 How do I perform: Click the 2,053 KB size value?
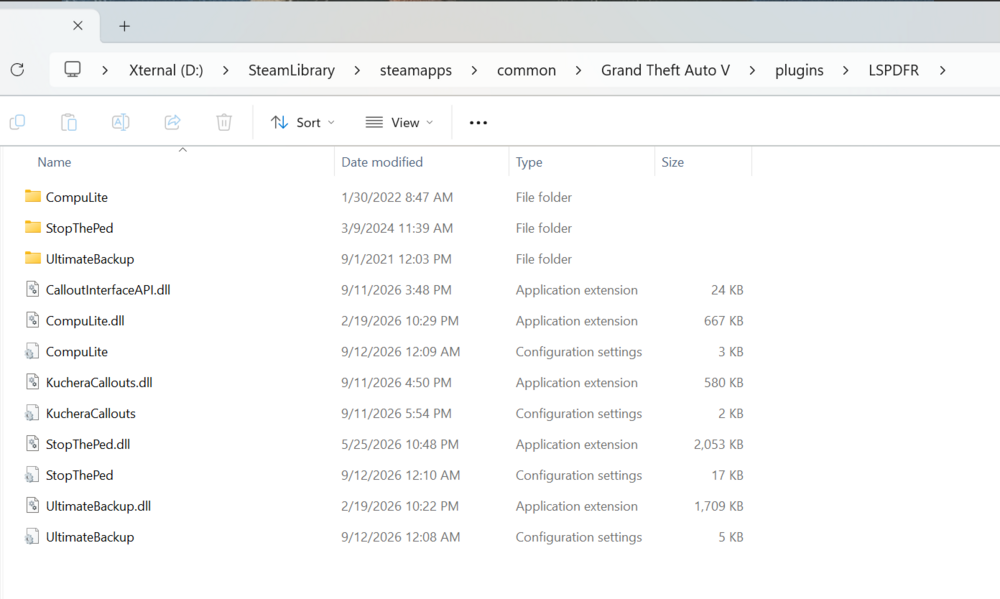[718, 444]
